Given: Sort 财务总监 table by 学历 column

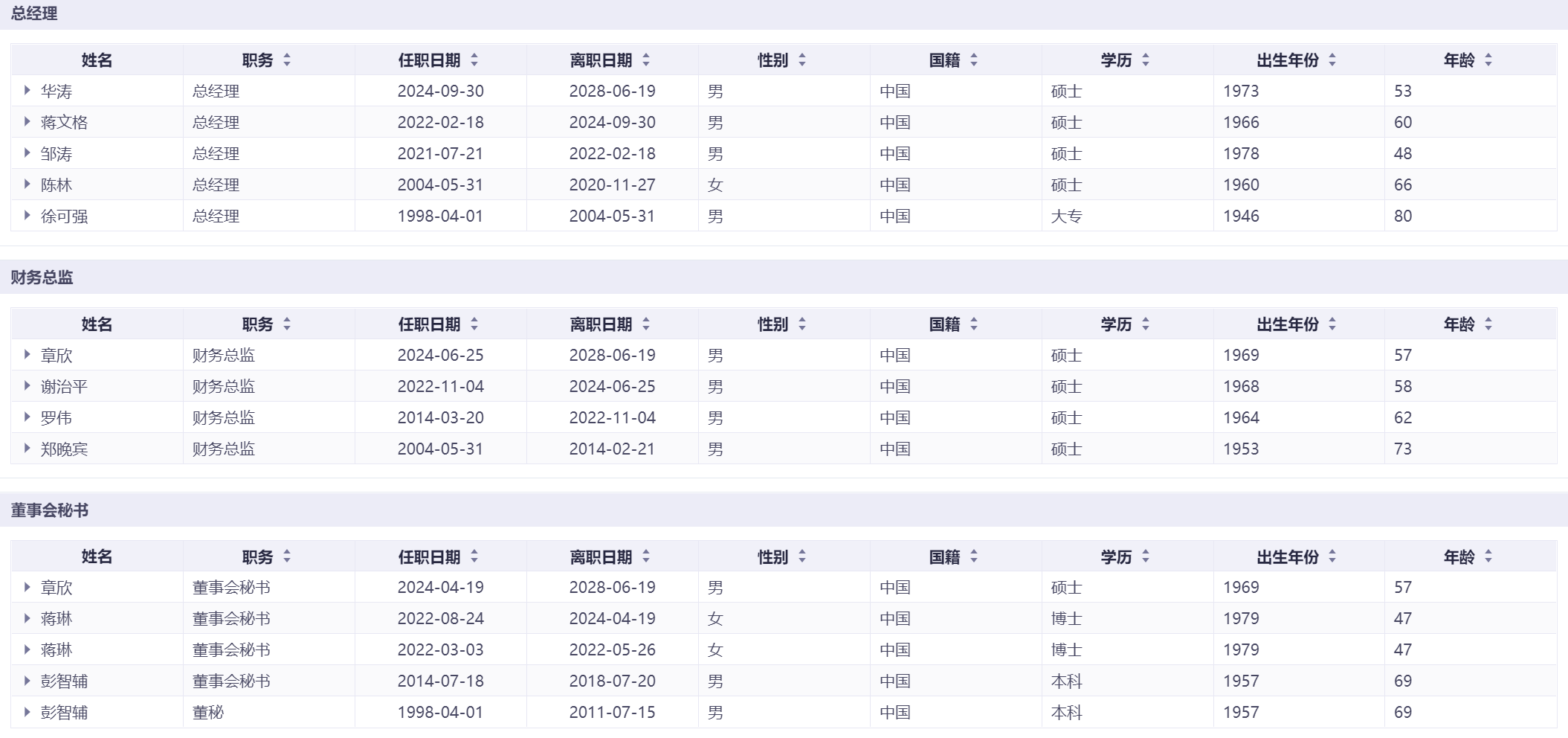Looking at the screenshot, I should 1146,324.
